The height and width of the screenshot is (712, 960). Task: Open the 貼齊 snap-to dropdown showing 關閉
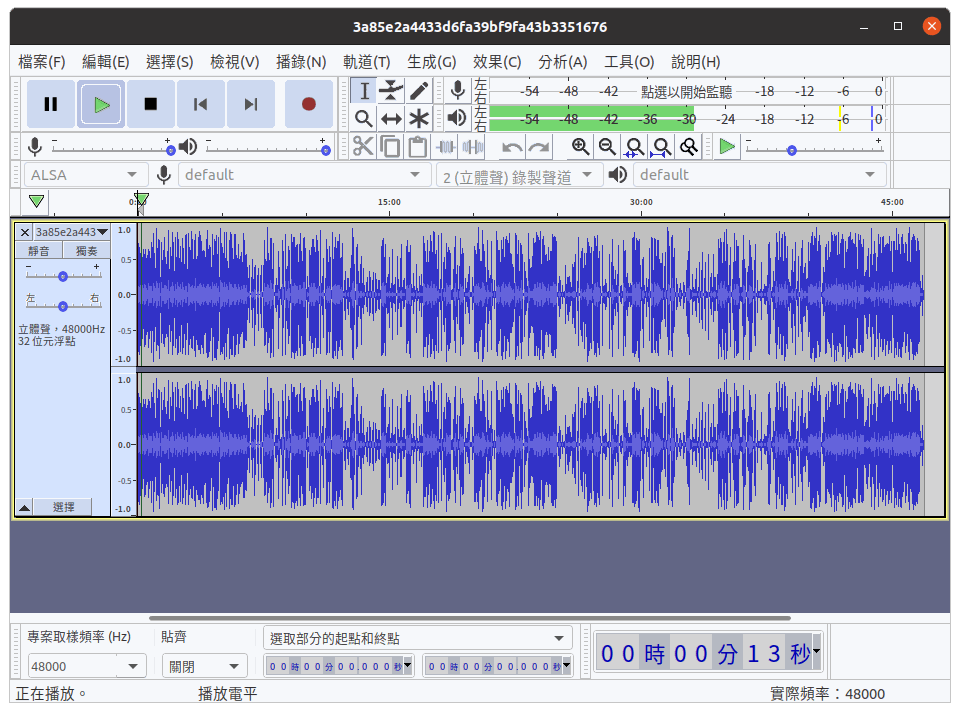(x=204, y=666)
